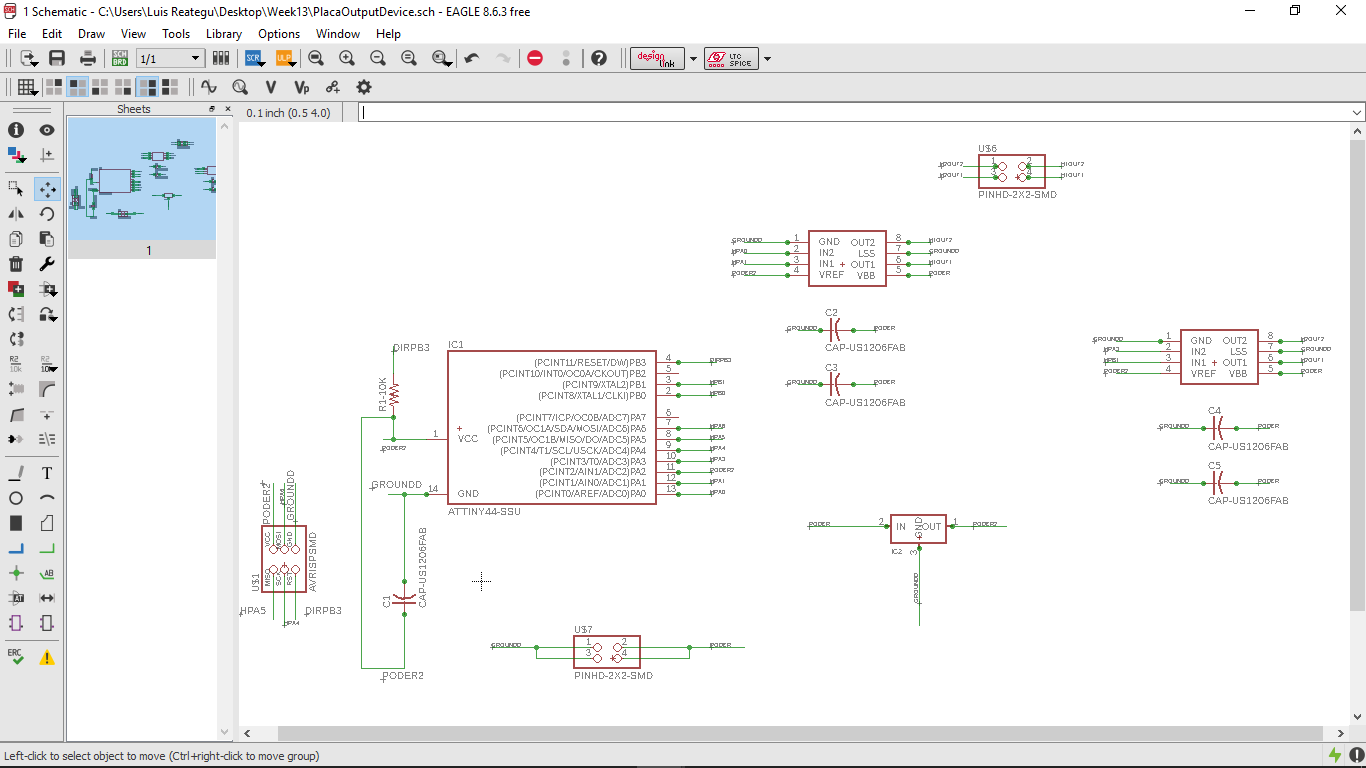Select the Group selection tool
This screenshot has width=1366, height=768.
click(16, 188)
